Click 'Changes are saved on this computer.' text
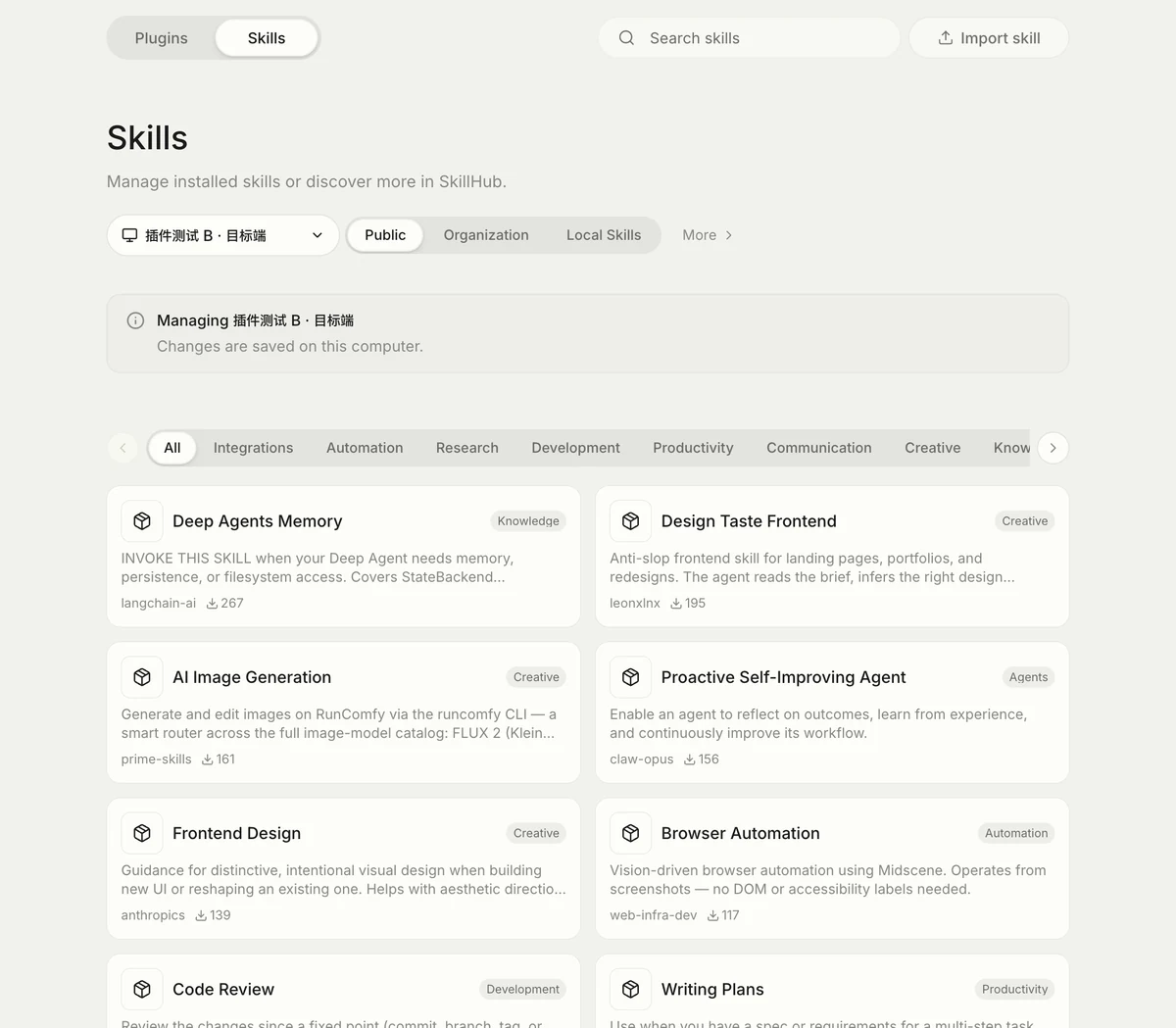The height and width of the screenshot is (1028, 1176). (x=290, y=346)
